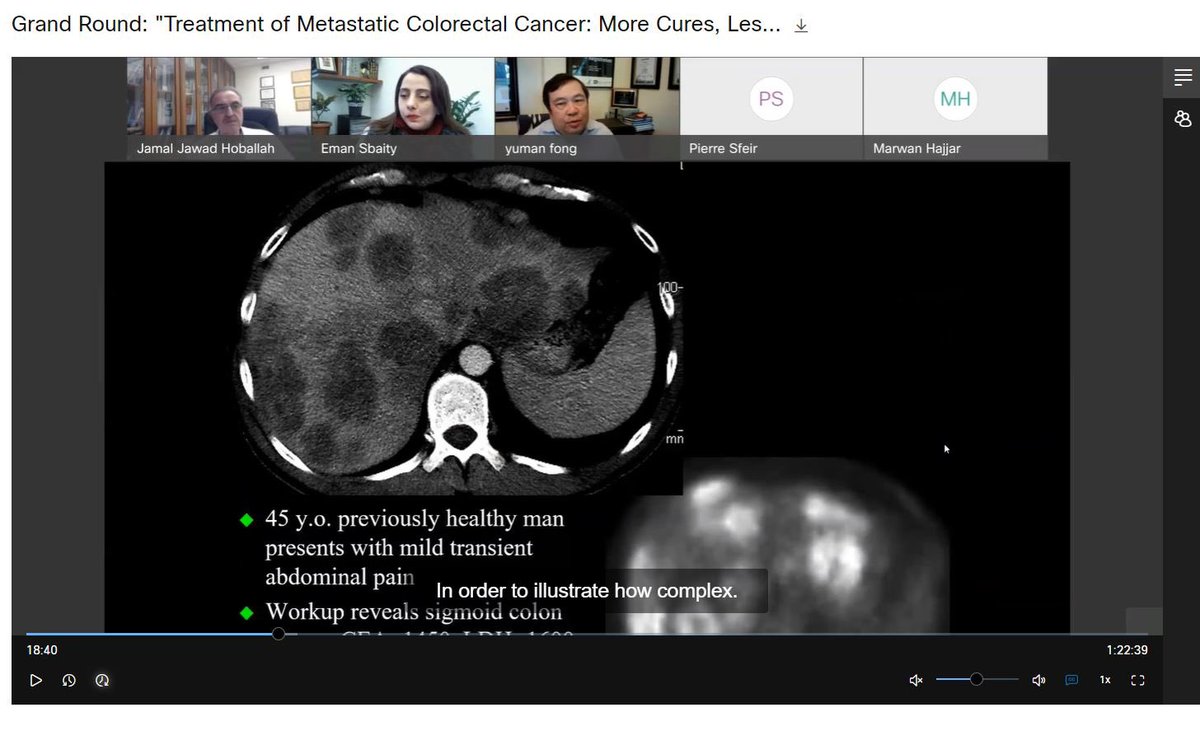Select yuman fong's video tile
The height and width of the screenshot is (731, 1200).
pos(586,100)
